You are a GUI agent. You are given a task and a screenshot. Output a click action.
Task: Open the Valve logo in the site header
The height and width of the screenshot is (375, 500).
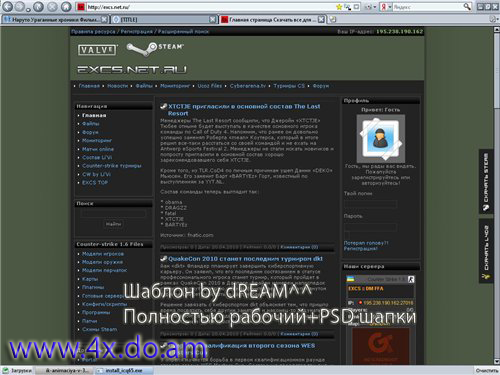point(98,50)
